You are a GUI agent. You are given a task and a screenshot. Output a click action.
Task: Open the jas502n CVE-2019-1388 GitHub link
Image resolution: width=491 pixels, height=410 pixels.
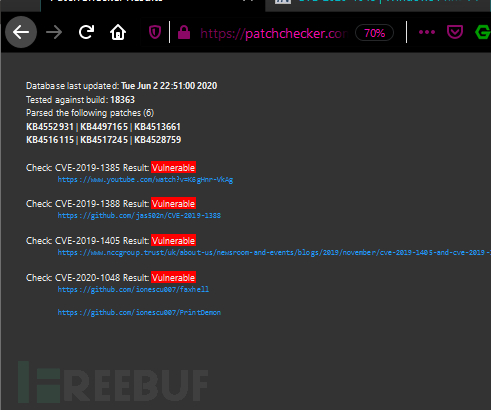(x=139, y=216)
